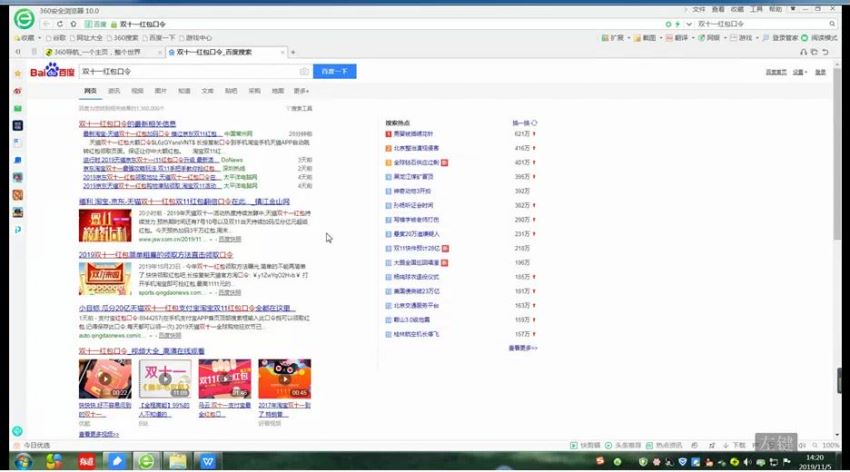Select the 视频 video search tab
The image size is (850, 472).
(x=137, y=91)
